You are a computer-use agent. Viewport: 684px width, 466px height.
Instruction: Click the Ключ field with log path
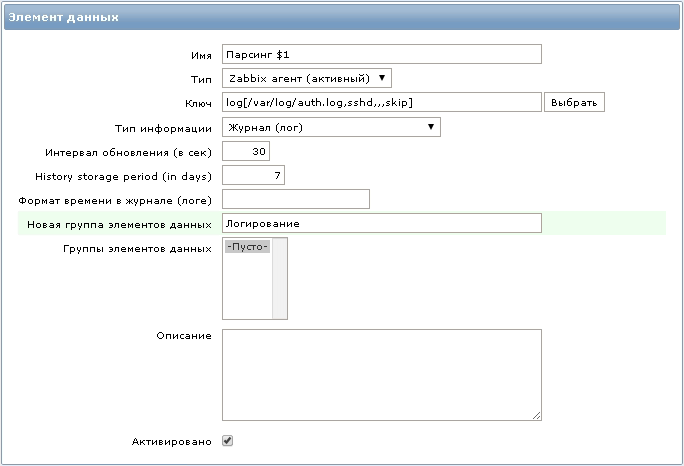coord(381,102)
